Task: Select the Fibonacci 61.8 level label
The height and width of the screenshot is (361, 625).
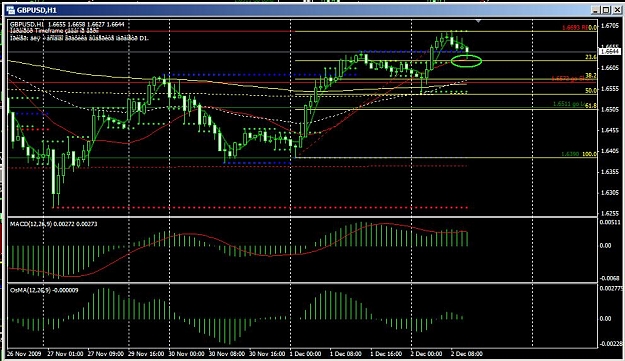Action: 591,106
